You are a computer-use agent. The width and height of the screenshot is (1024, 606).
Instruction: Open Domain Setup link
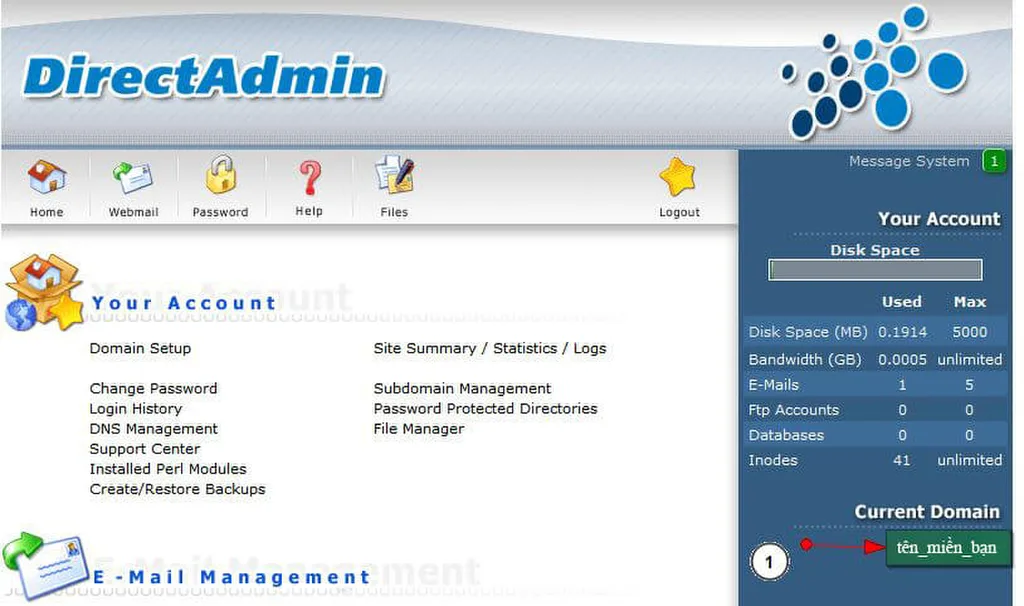tap(140, 348)
